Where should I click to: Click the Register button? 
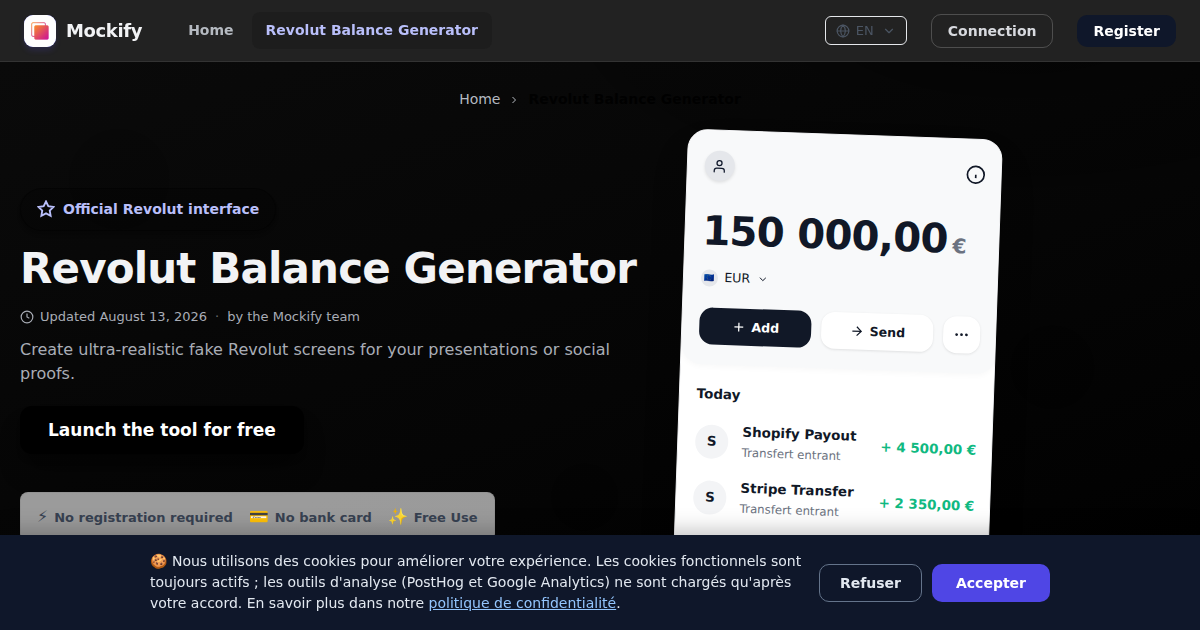(x=1126, y=31)
